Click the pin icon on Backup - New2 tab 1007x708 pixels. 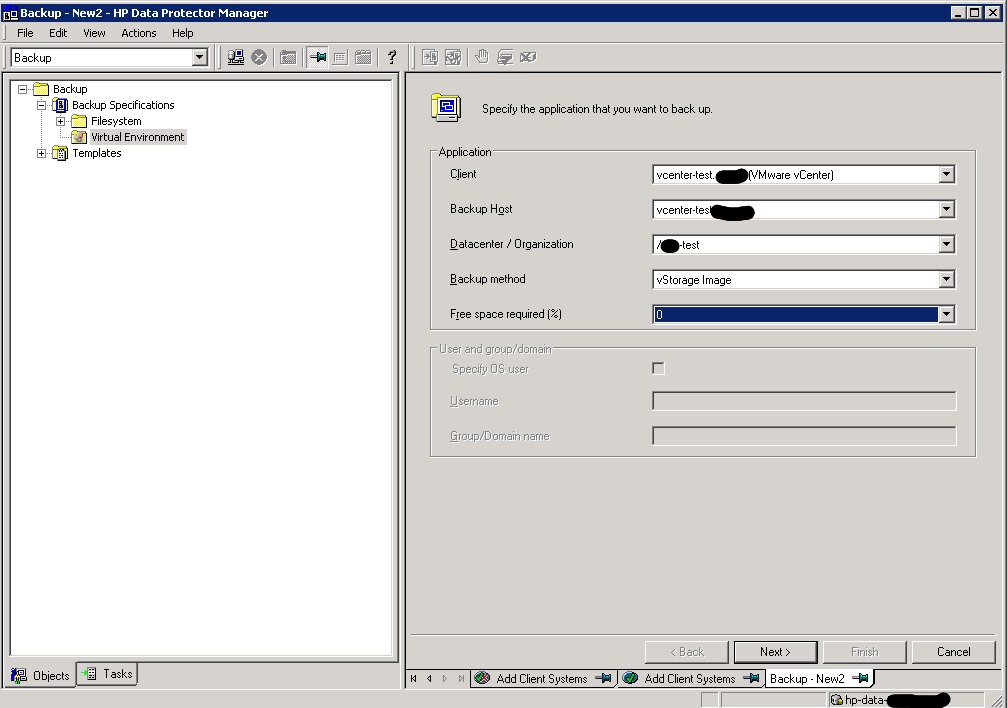[860, 678]
